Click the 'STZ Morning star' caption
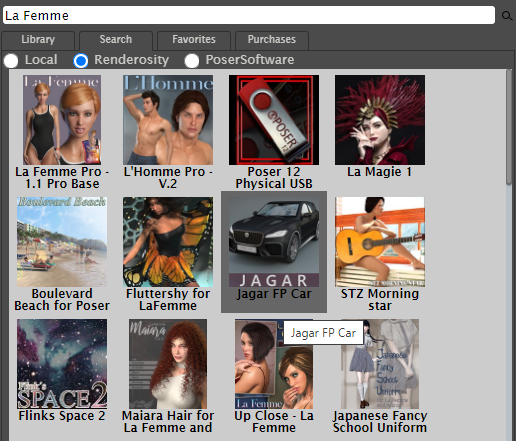Screen dimensions: 516x441 click(380, 300)
